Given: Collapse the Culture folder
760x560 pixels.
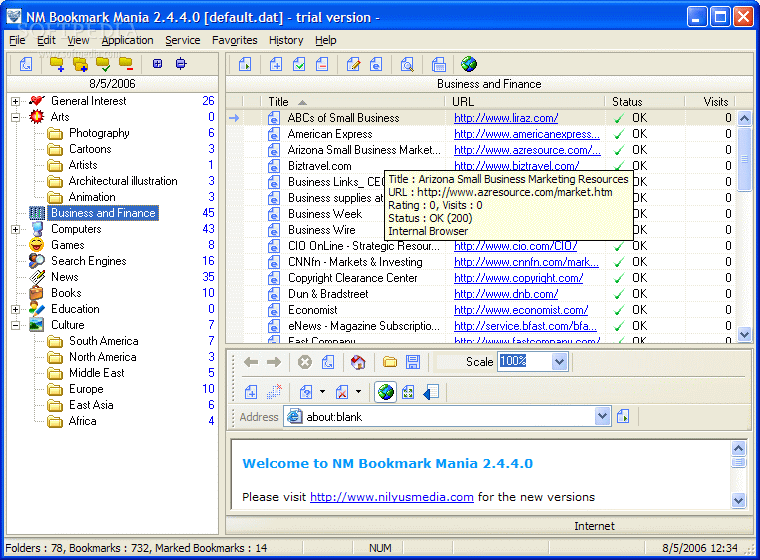Looking at the screenshot, I should click(16, 325).
